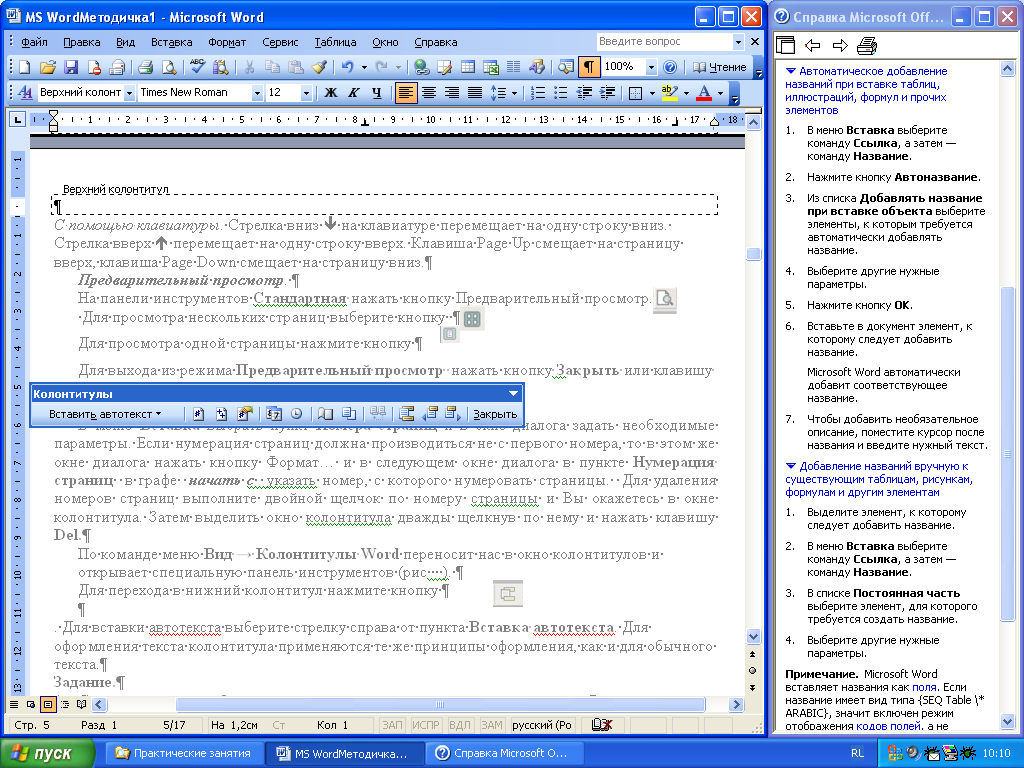Save the document with the floppy icon
This screenshot has width=1024, height=768.
click(71, 67)
